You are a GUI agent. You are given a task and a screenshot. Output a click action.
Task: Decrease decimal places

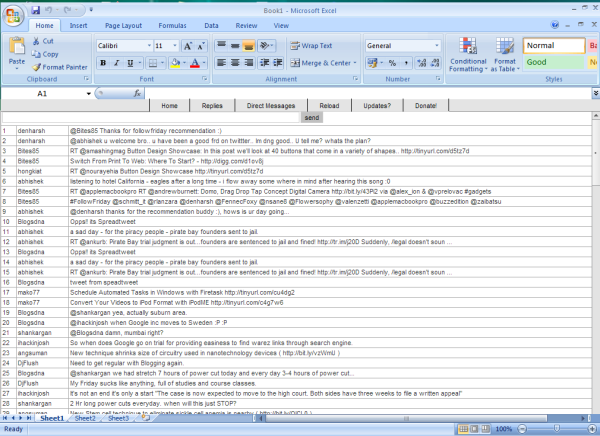click(435, 63)
